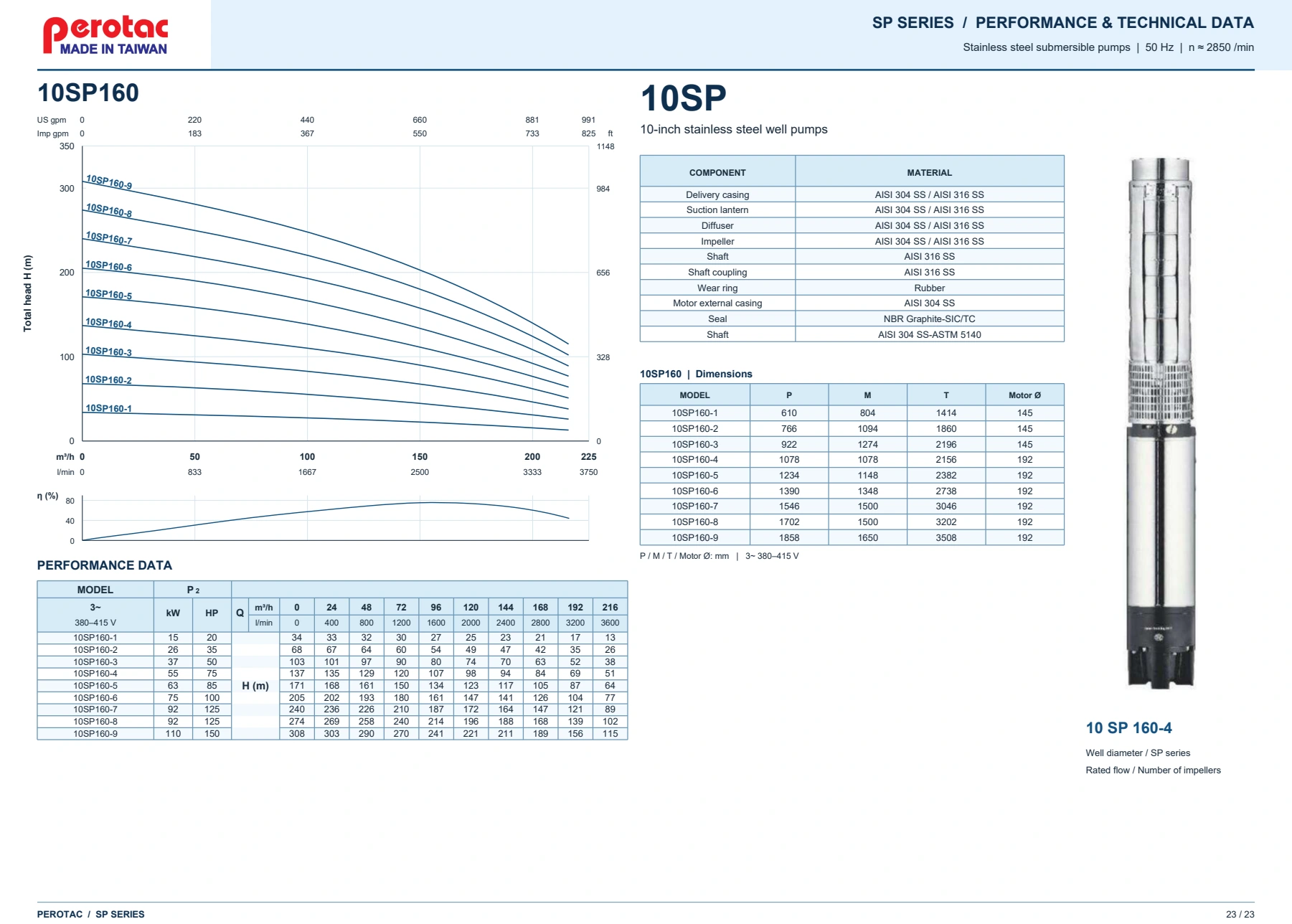Click the H (m) label in performance table

pyautogui.click(x=255, y=686)
